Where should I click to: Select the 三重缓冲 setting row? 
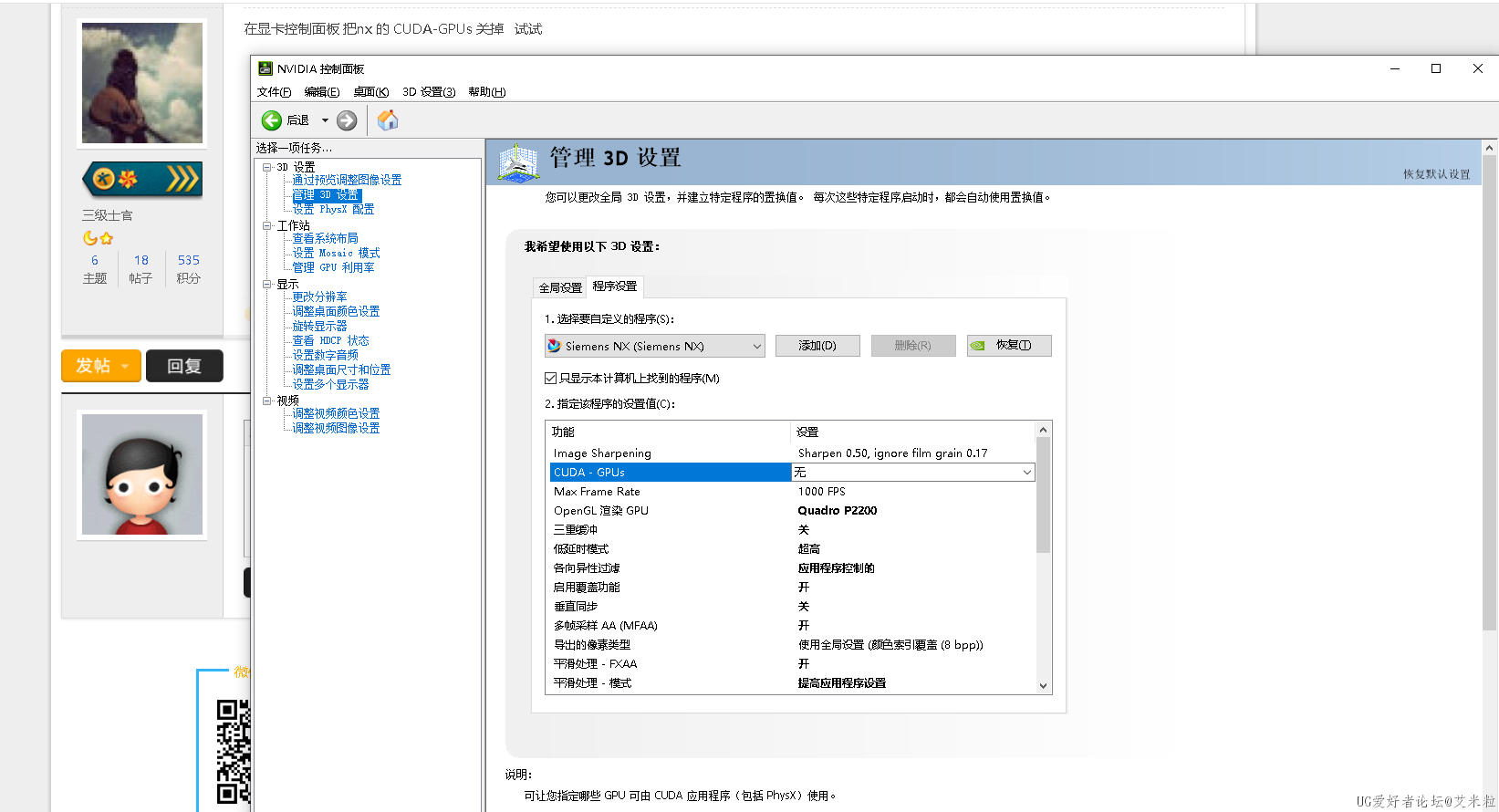tap(792, 530)
